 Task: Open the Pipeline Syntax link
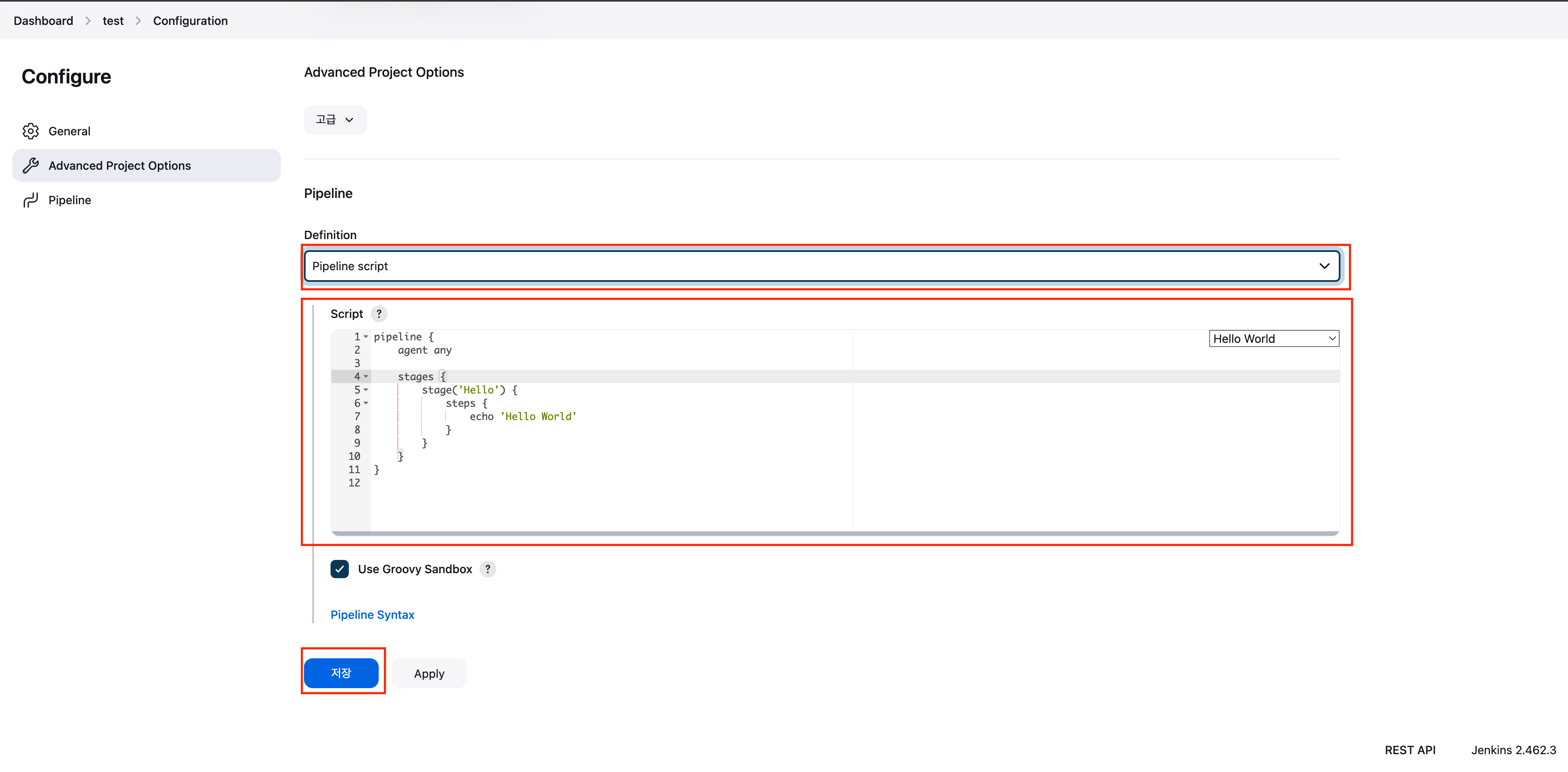click(372, 614)
